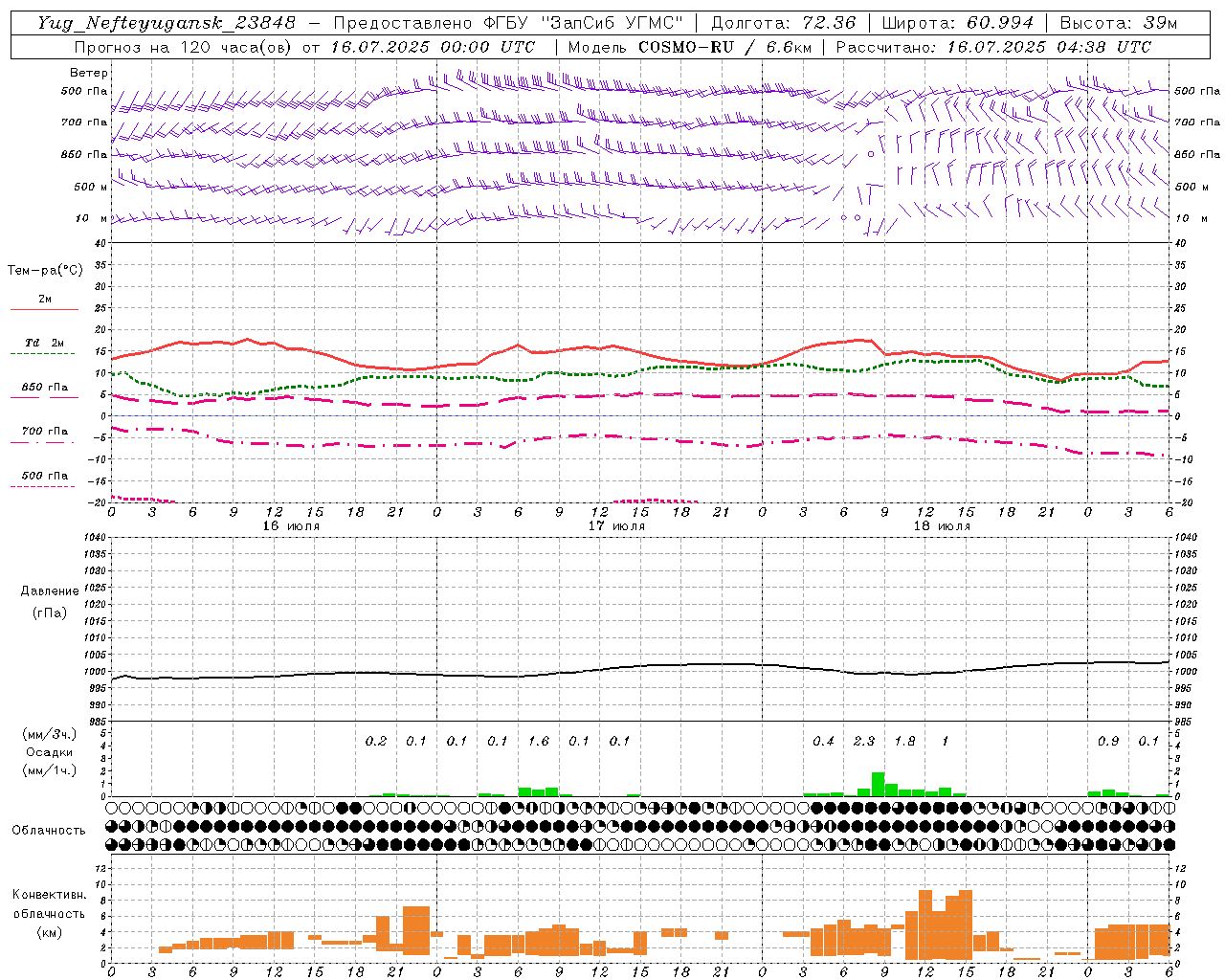
Task: Click the Долгота: 72.36 value
Action: point(784,23)
